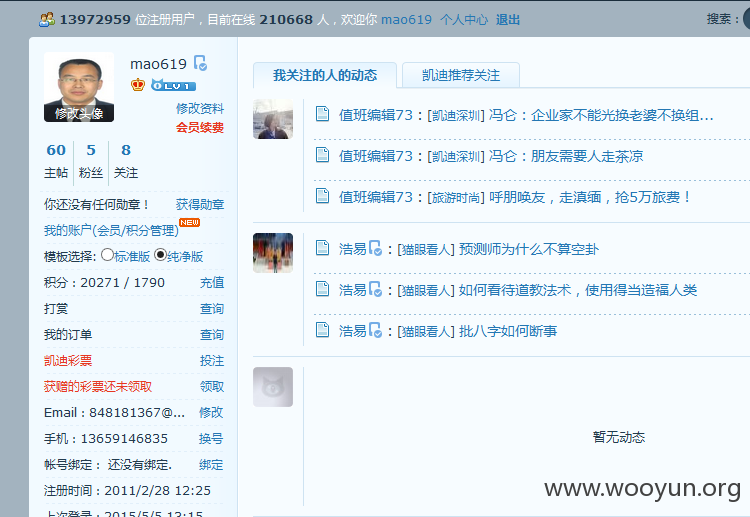Click the 注册时间：2011/2/28 12:25 text
750x517 pixels.
tap(127, 491)
